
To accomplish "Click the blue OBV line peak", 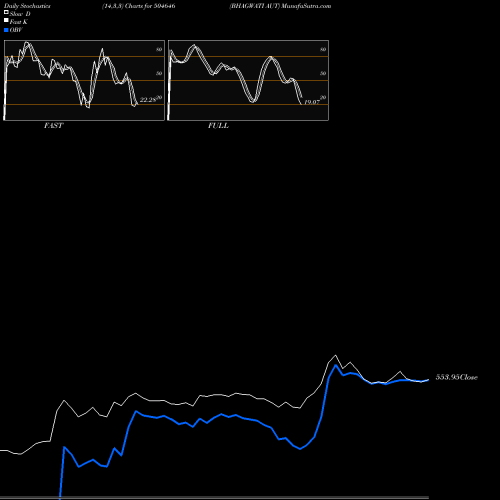I will pyautogui.click(x=336, y=365).
